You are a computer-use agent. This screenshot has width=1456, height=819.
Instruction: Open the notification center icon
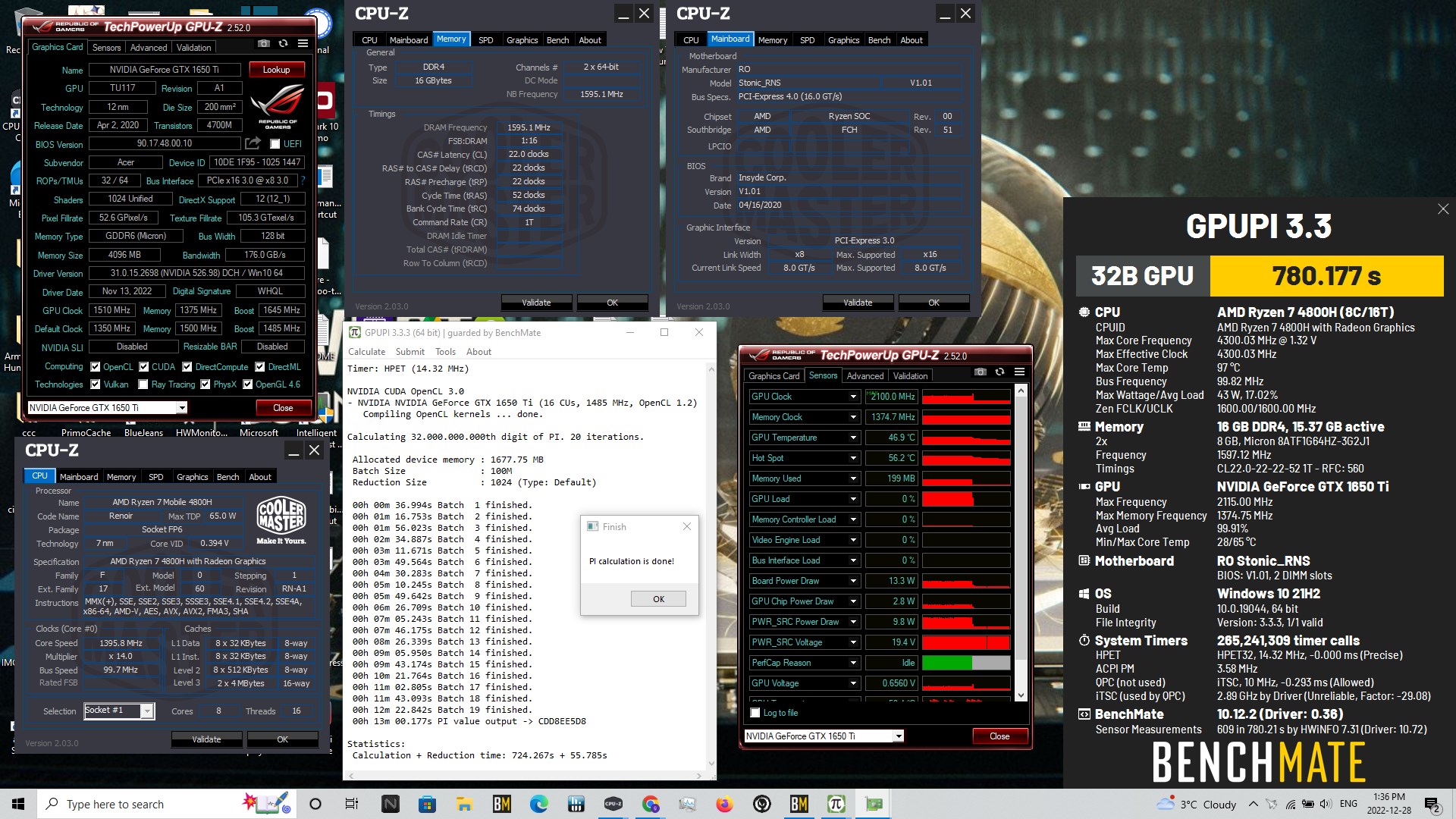click(x=1432, y=804)
